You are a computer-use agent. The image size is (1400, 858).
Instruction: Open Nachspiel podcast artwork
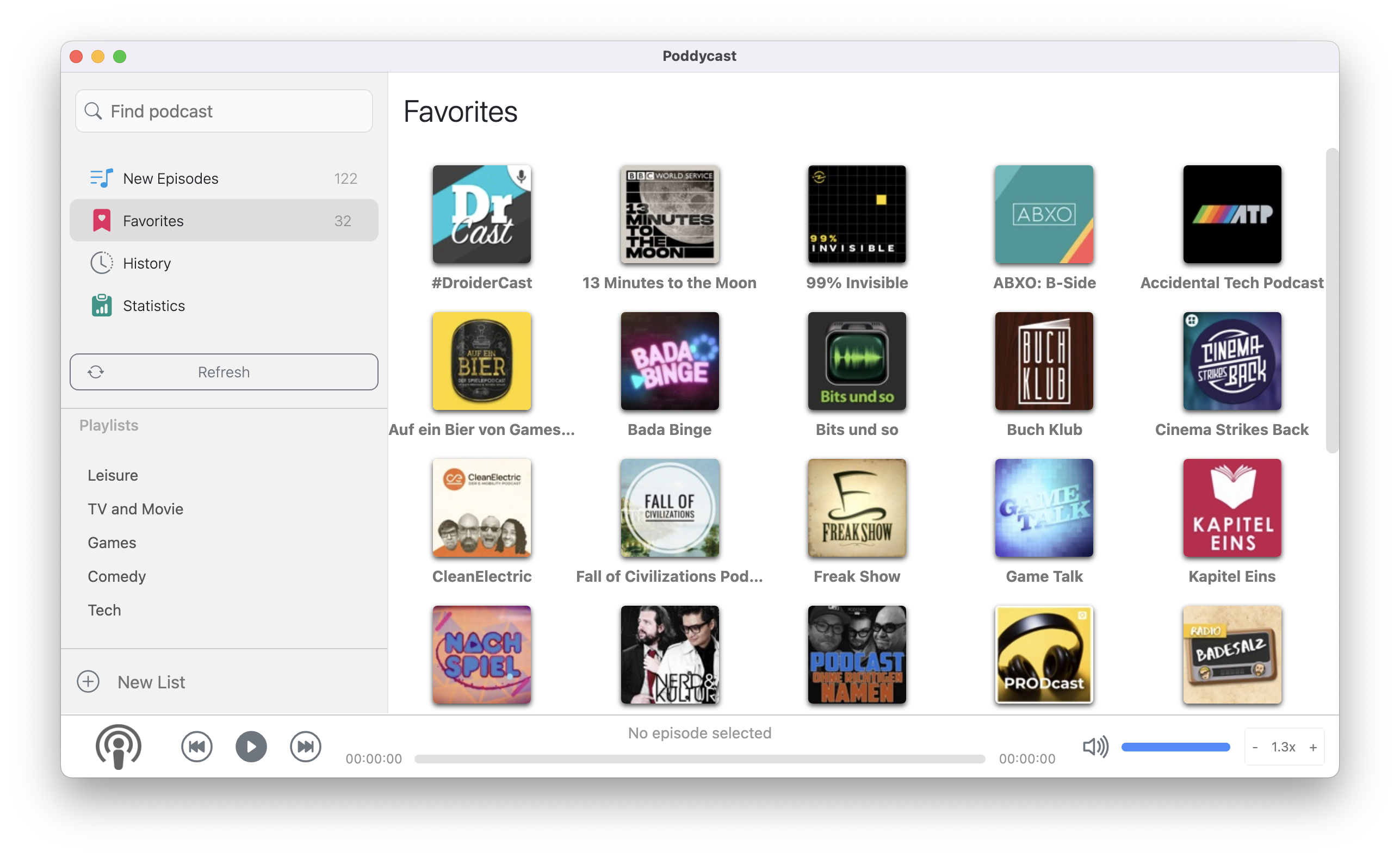481,655
